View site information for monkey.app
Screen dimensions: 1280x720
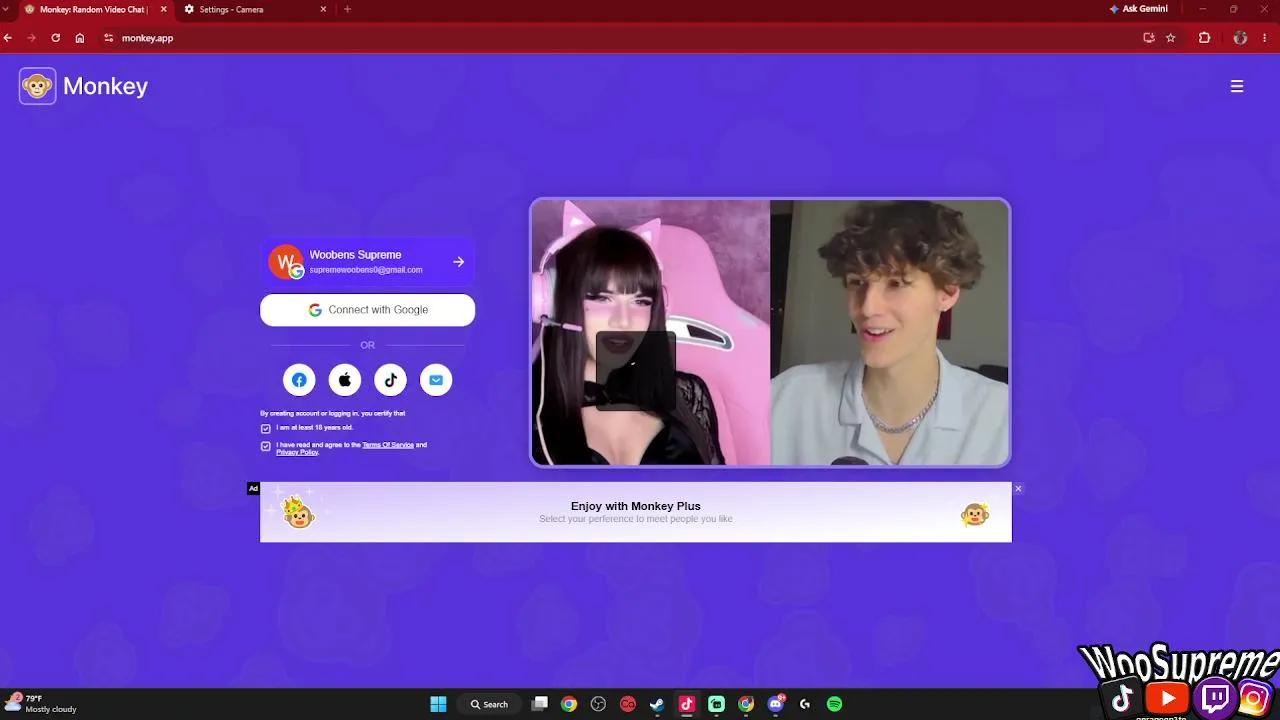(109, 38)
